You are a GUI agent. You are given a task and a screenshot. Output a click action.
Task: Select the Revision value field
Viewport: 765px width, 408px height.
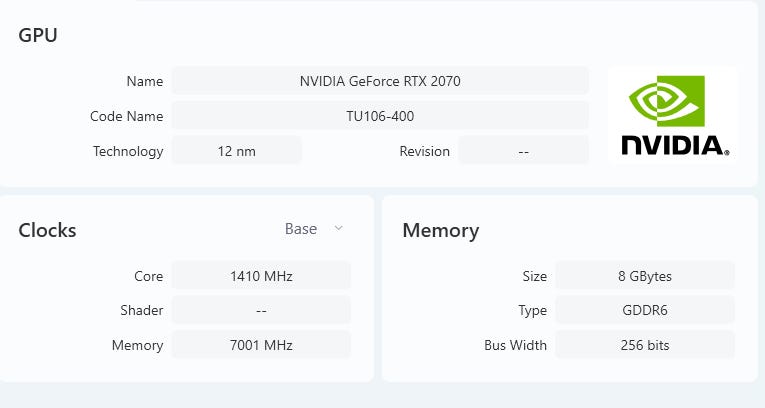click(523, 151)
